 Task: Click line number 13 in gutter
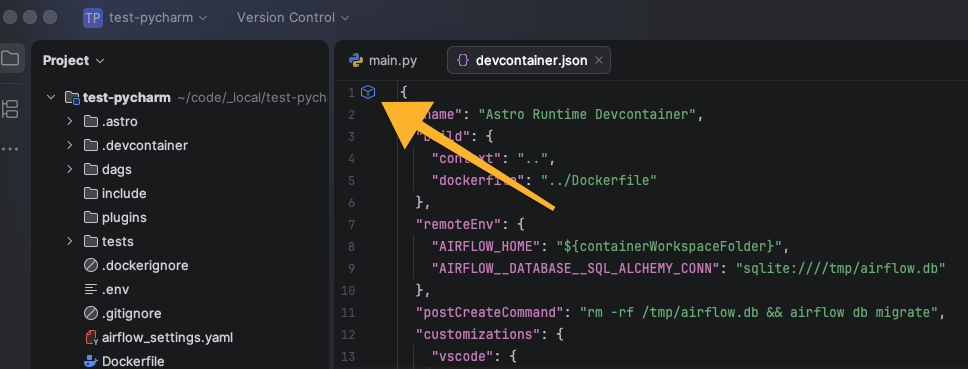[348, 356]
